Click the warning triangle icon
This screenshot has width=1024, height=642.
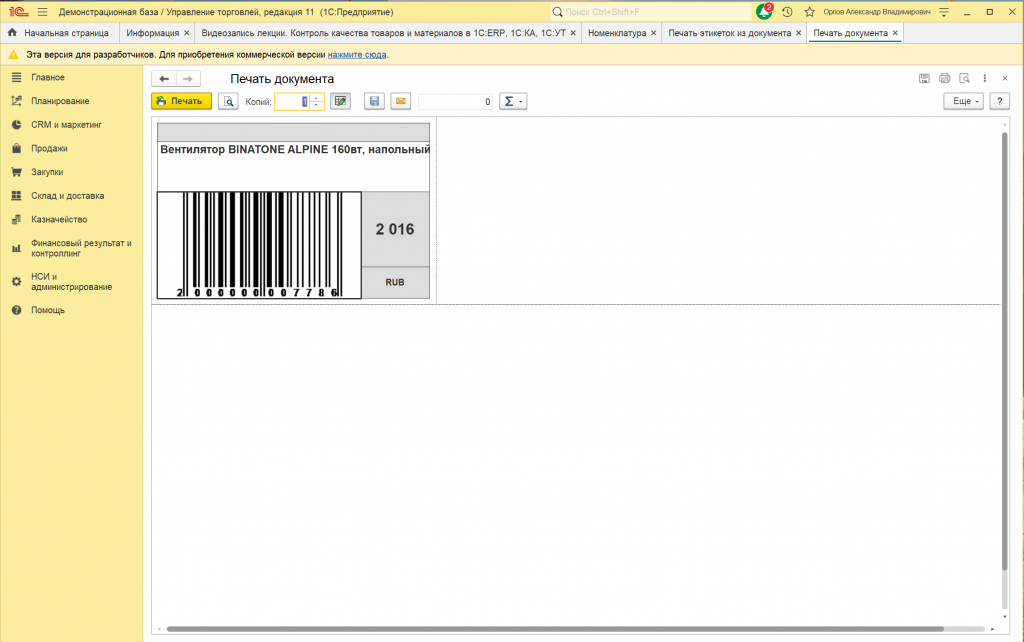click(13, 55)
